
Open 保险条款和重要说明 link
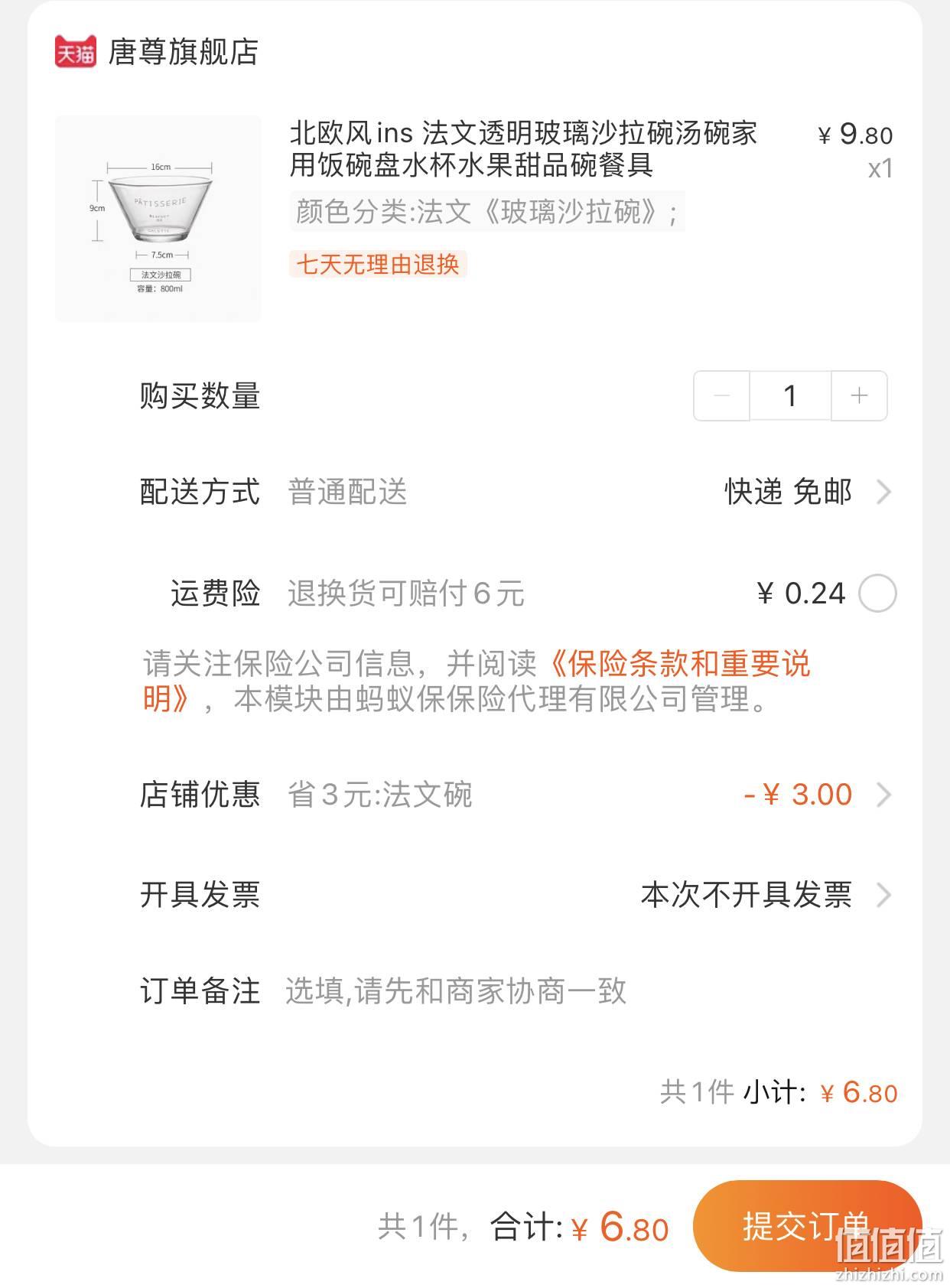pos(477,681)
